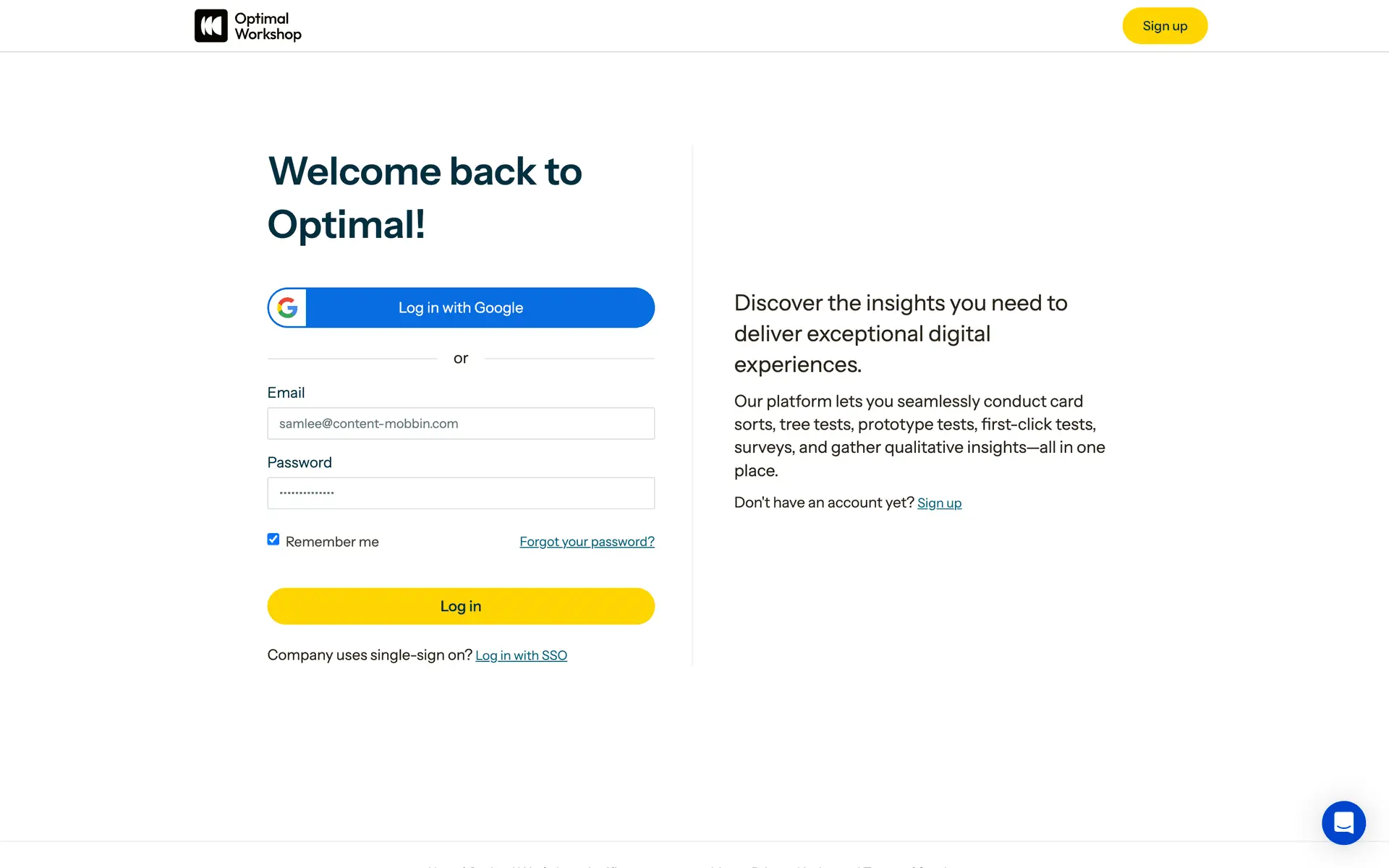Click the "or" divider text
This screenshot has width=1389, height=868.
pyautogui.click(x=461, y=359)
